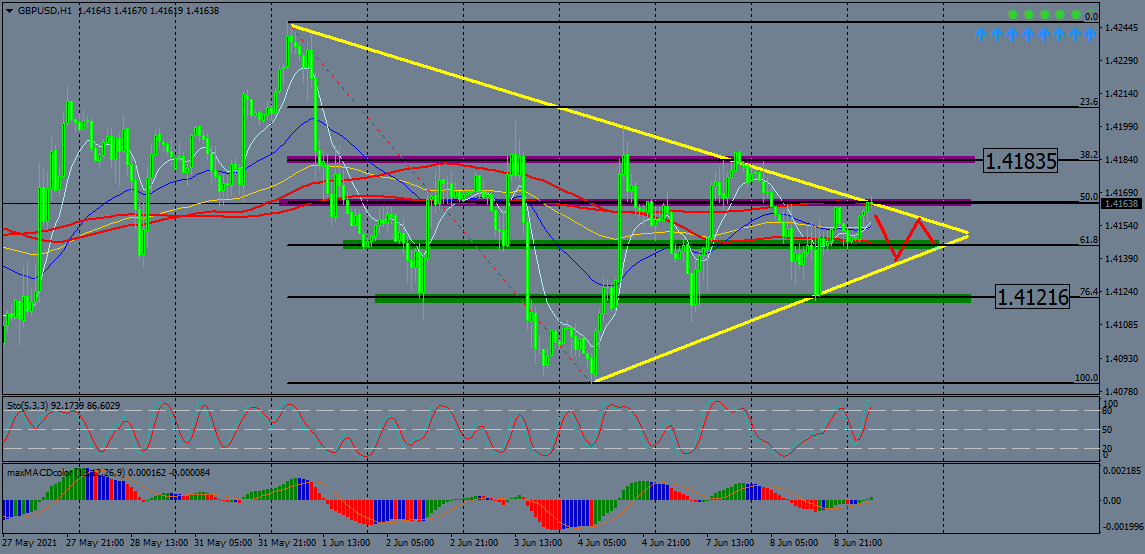
Task: Click the -0.001996 MACD scale value
Action: click(1121, 526)
